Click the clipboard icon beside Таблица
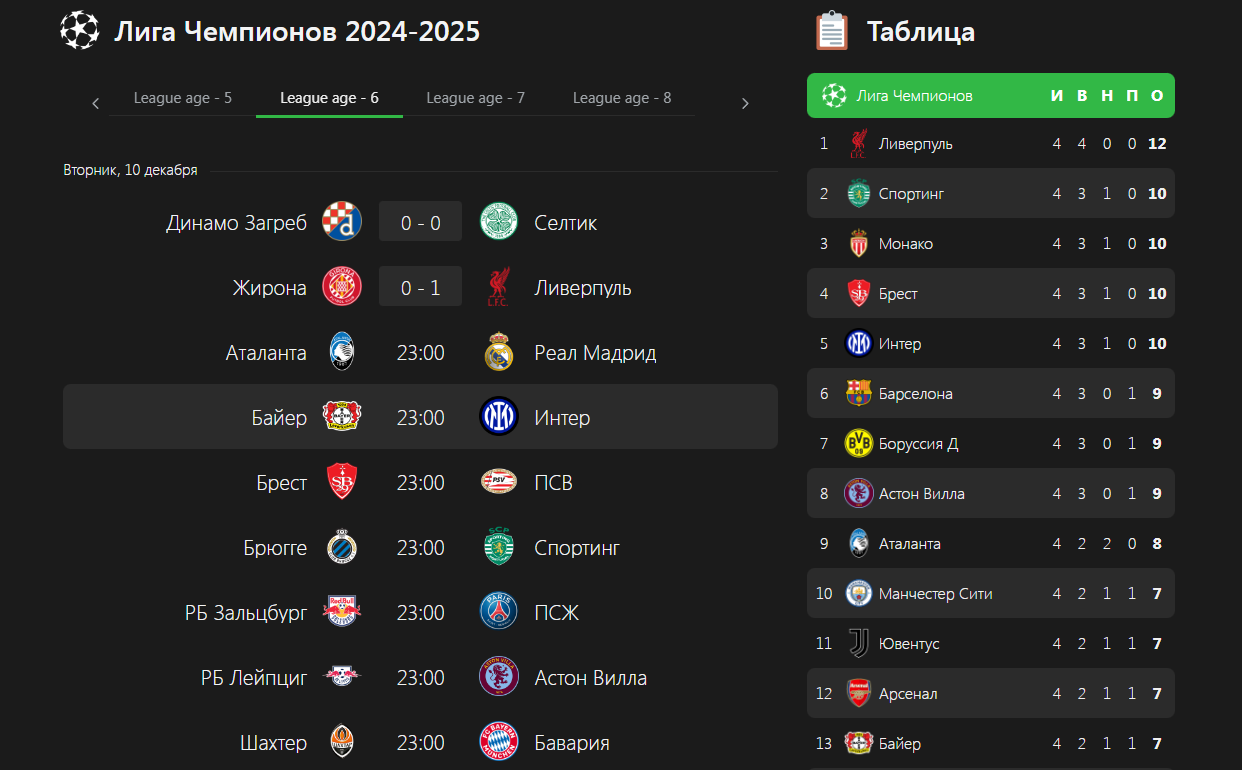 (831, 31)
